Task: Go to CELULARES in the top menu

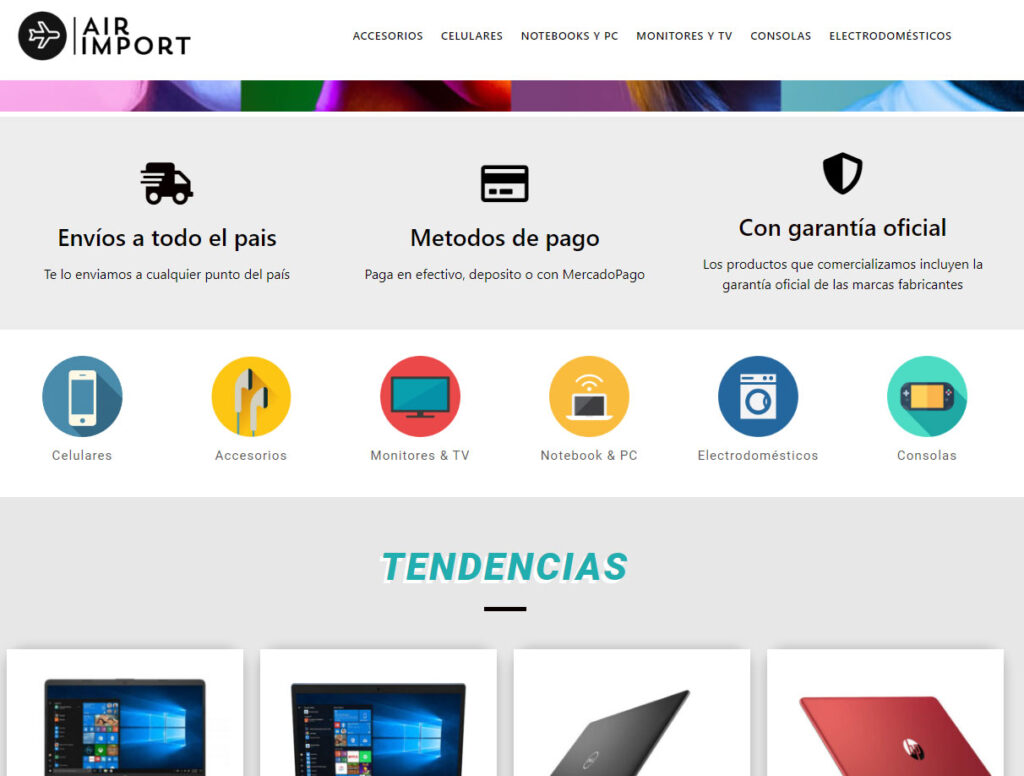Action: (472, 36)
